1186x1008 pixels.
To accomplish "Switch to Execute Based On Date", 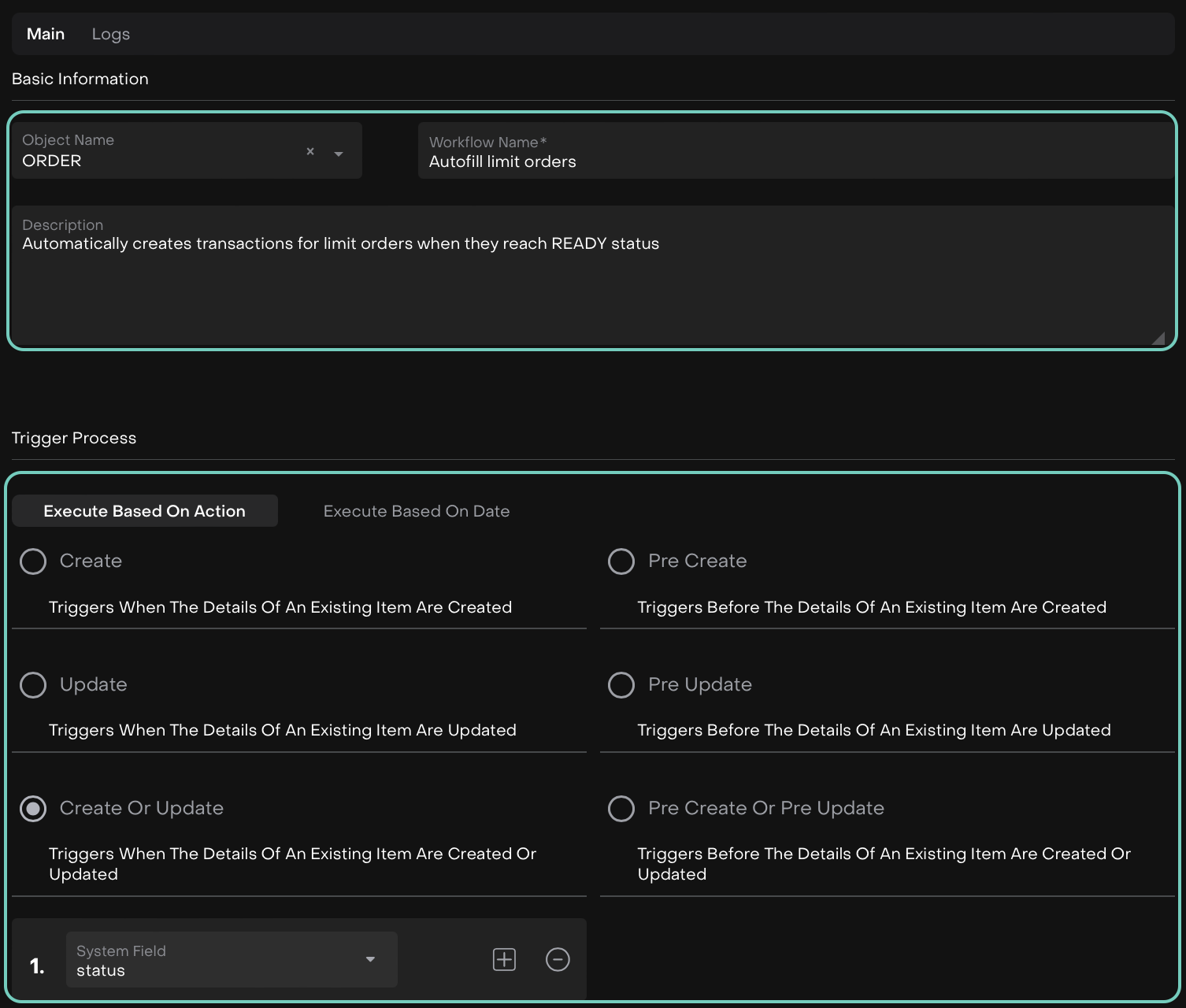I will point(417,511).
